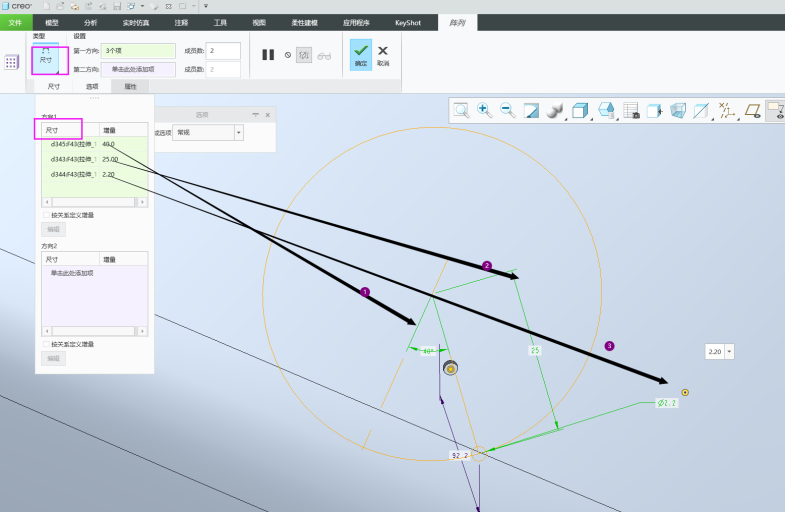Enable 按关系定义增量 checkbox under direction 2

pos(45,344)
